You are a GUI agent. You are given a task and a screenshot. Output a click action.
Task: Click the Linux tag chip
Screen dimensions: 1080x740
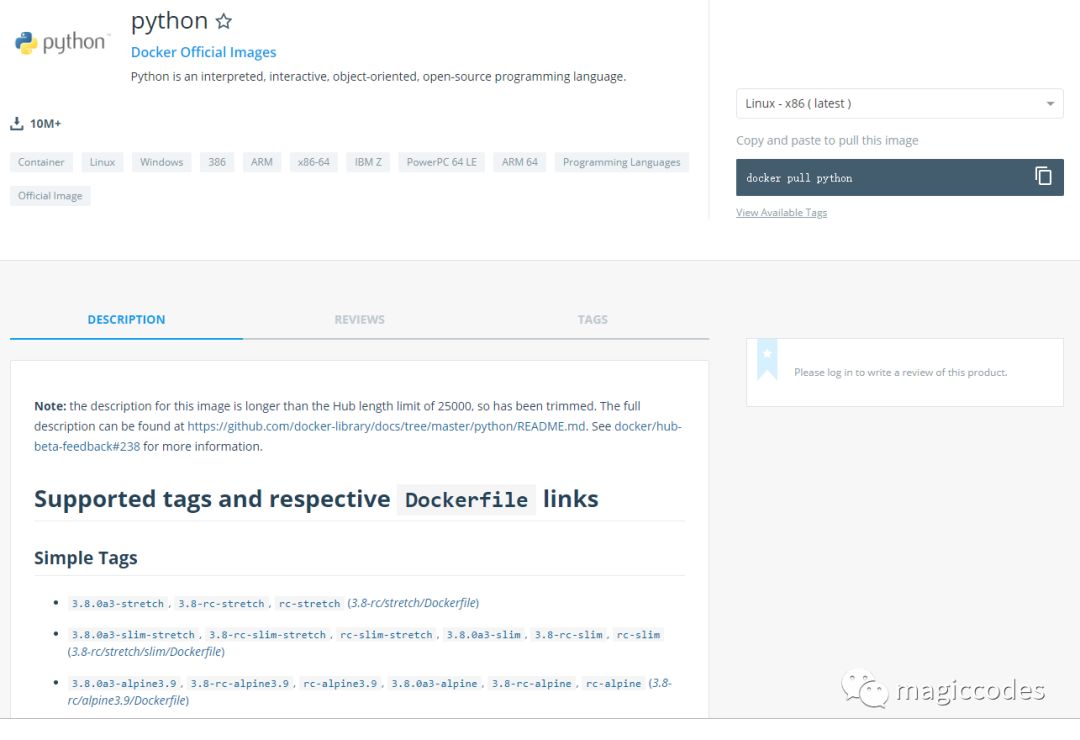point(102,162)
